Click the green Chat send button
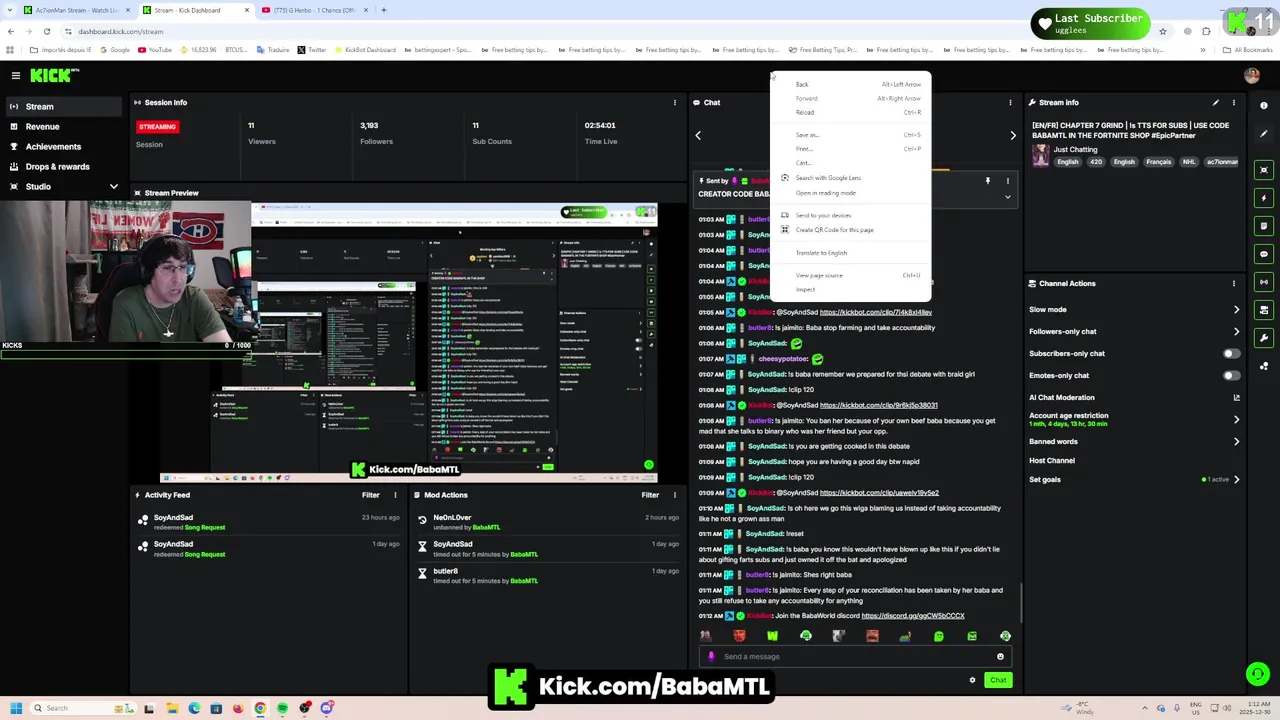Viewport: 1280px width, 720px height. point(998,680)
